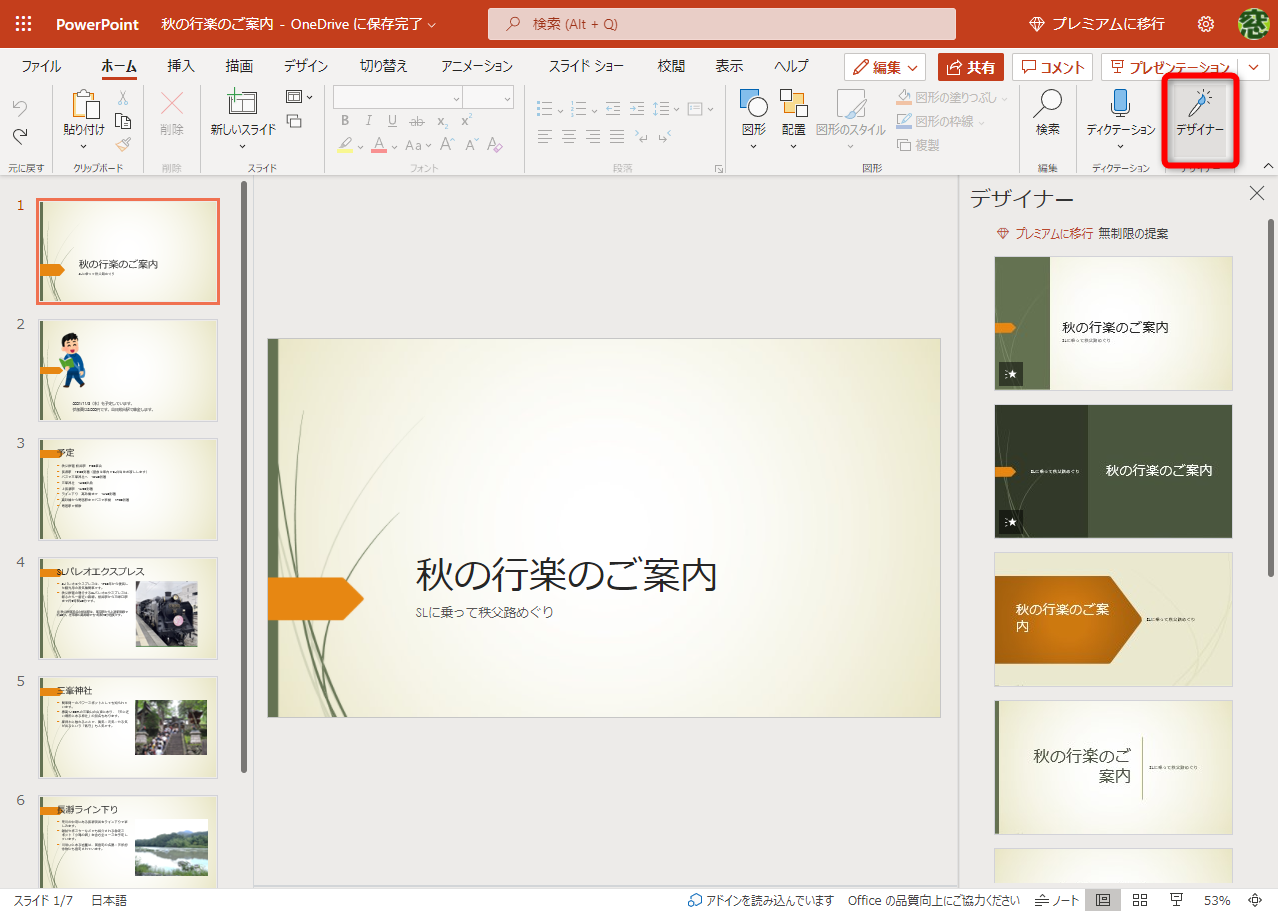Viewport: 1278px width, 911px height.
Task: Open the 表示 ribbon tab
Action: pyautogui.click(x=728, y=66)
